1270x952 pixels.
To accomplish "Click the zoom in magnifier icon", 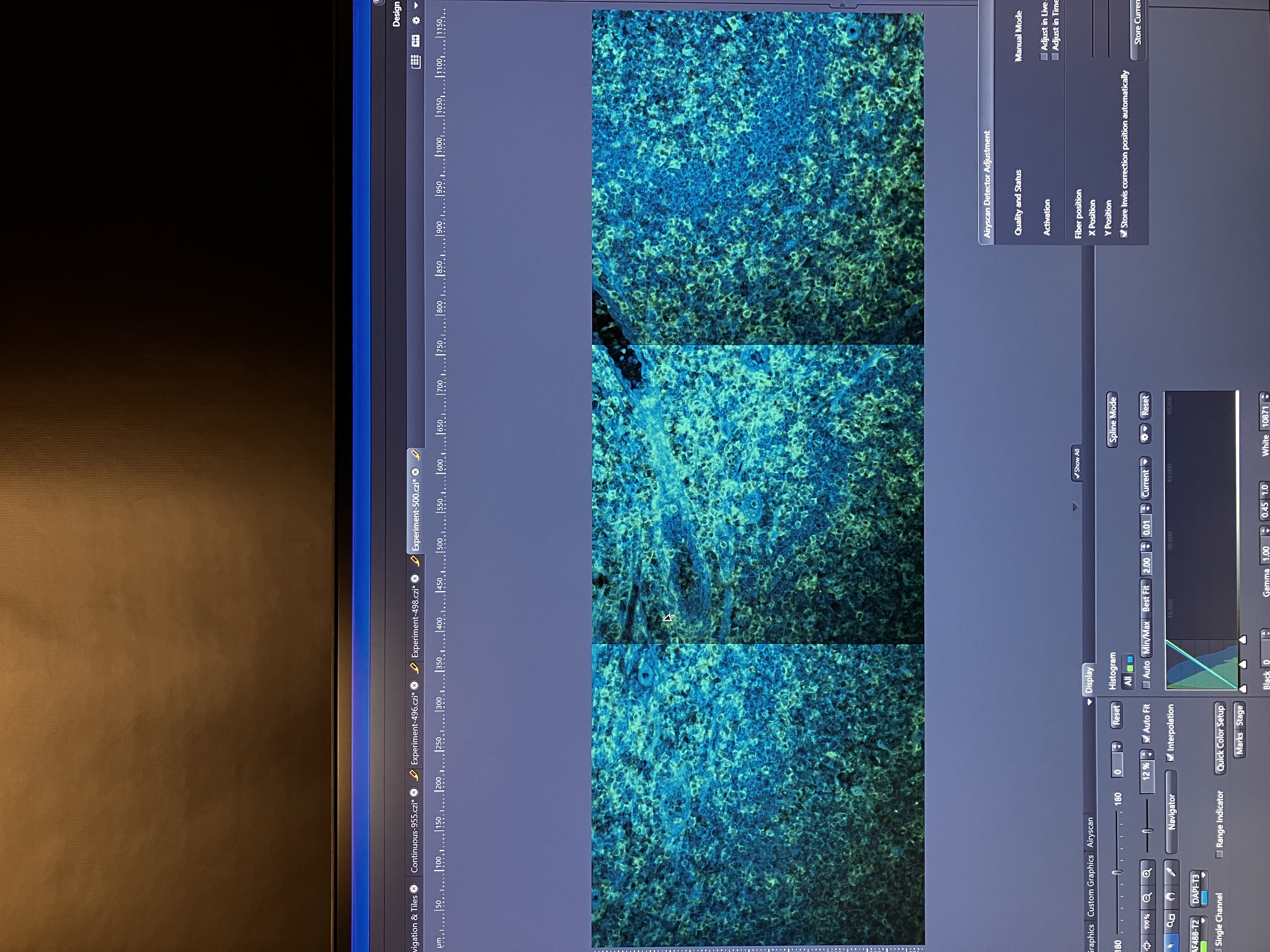I will [1148, 873].
